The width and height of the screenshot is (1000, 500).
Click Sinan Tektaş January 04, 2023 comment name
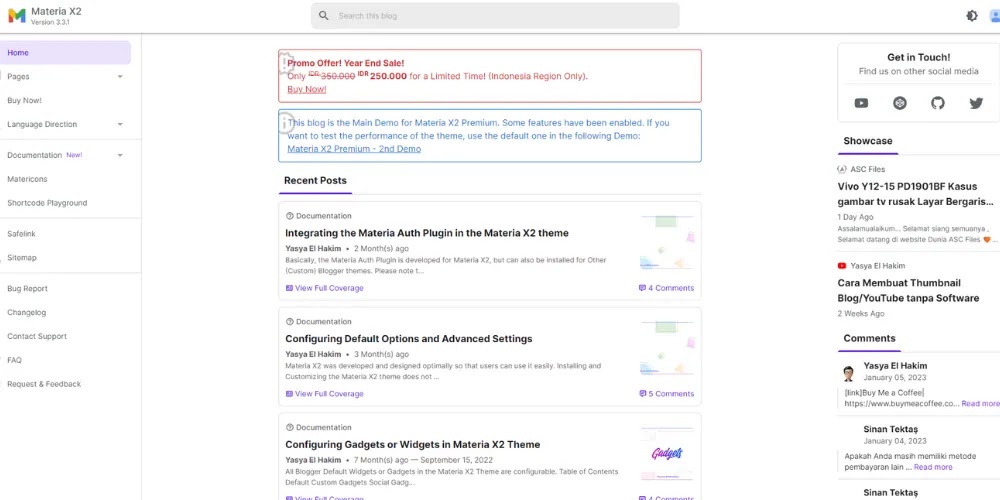click(890, 429)
